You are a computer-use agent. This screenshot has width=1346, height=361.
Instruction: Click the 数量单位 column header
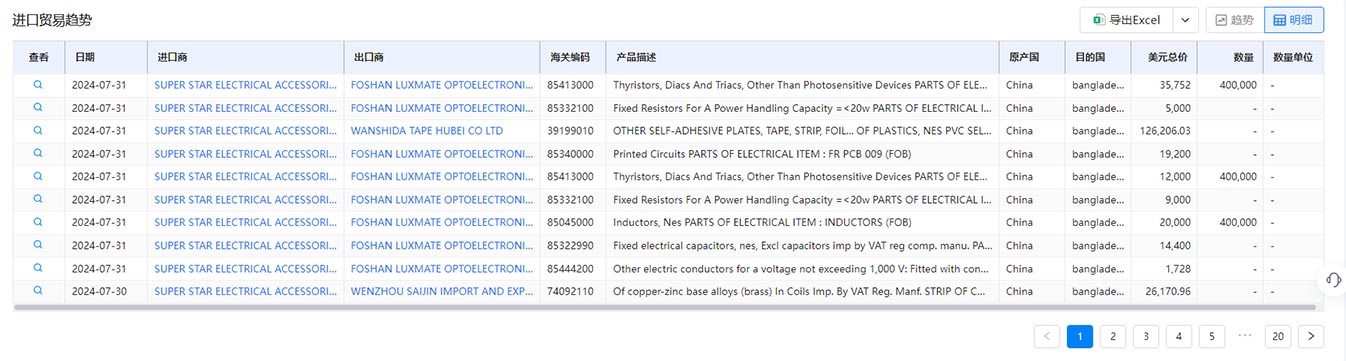pos(1293,58)
